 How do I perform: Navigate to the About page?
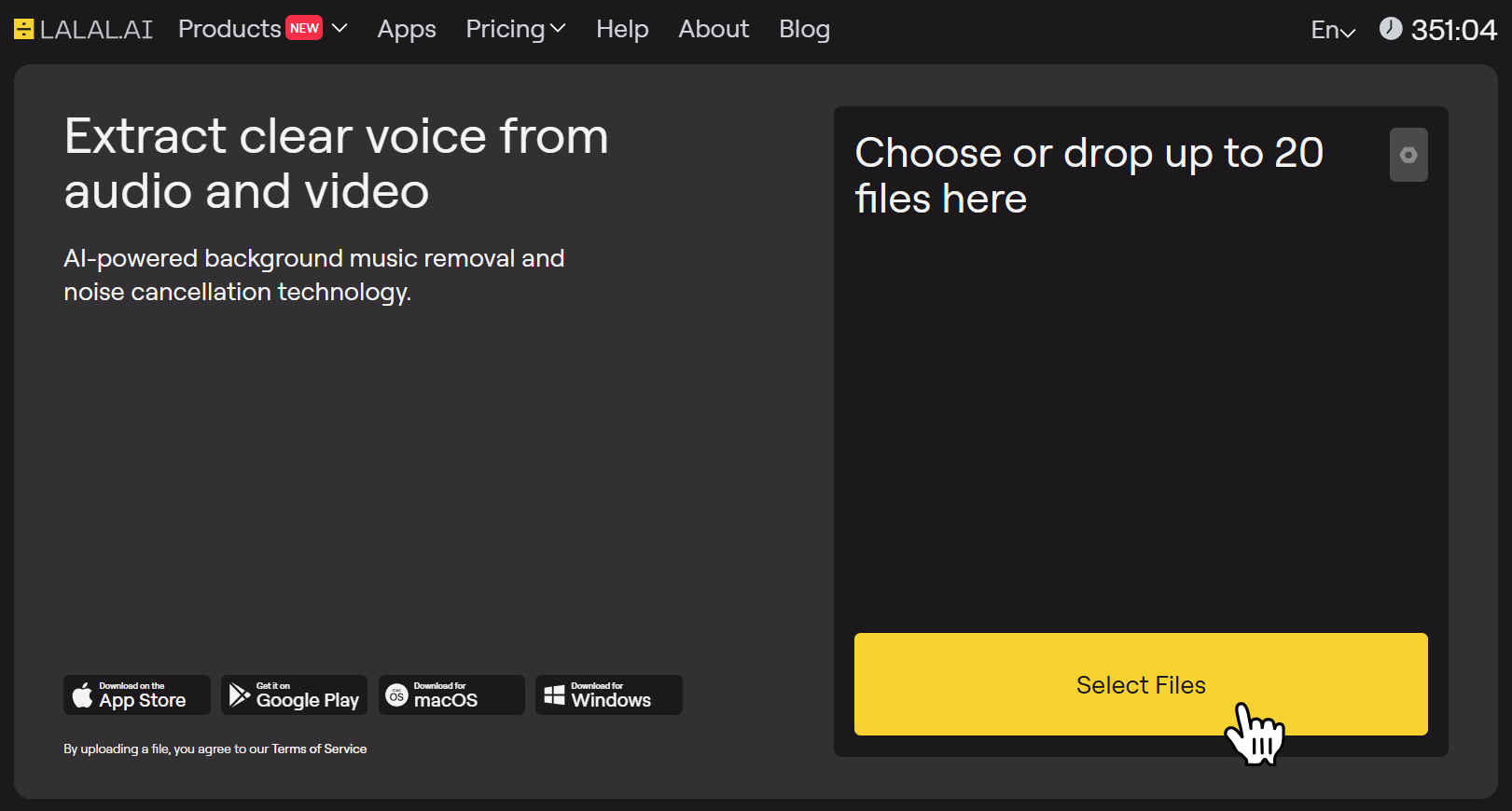(714, 30)
